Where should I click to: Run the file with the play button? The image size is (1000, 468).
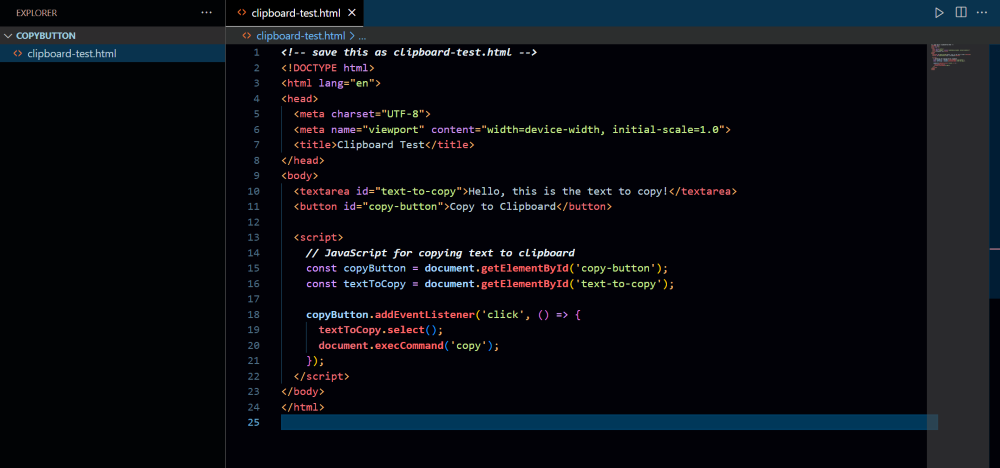pos(939,13)
